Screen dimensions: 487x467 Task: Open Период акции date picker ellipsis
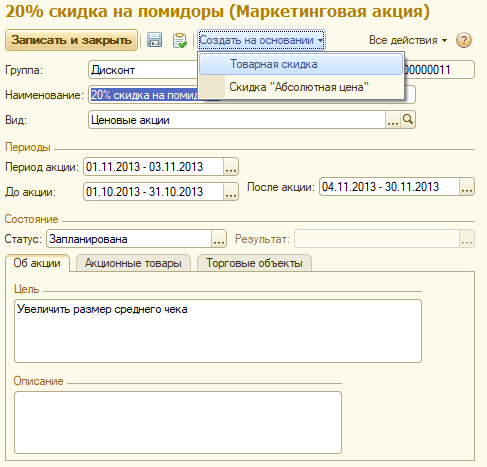click(x=231, y=167)
